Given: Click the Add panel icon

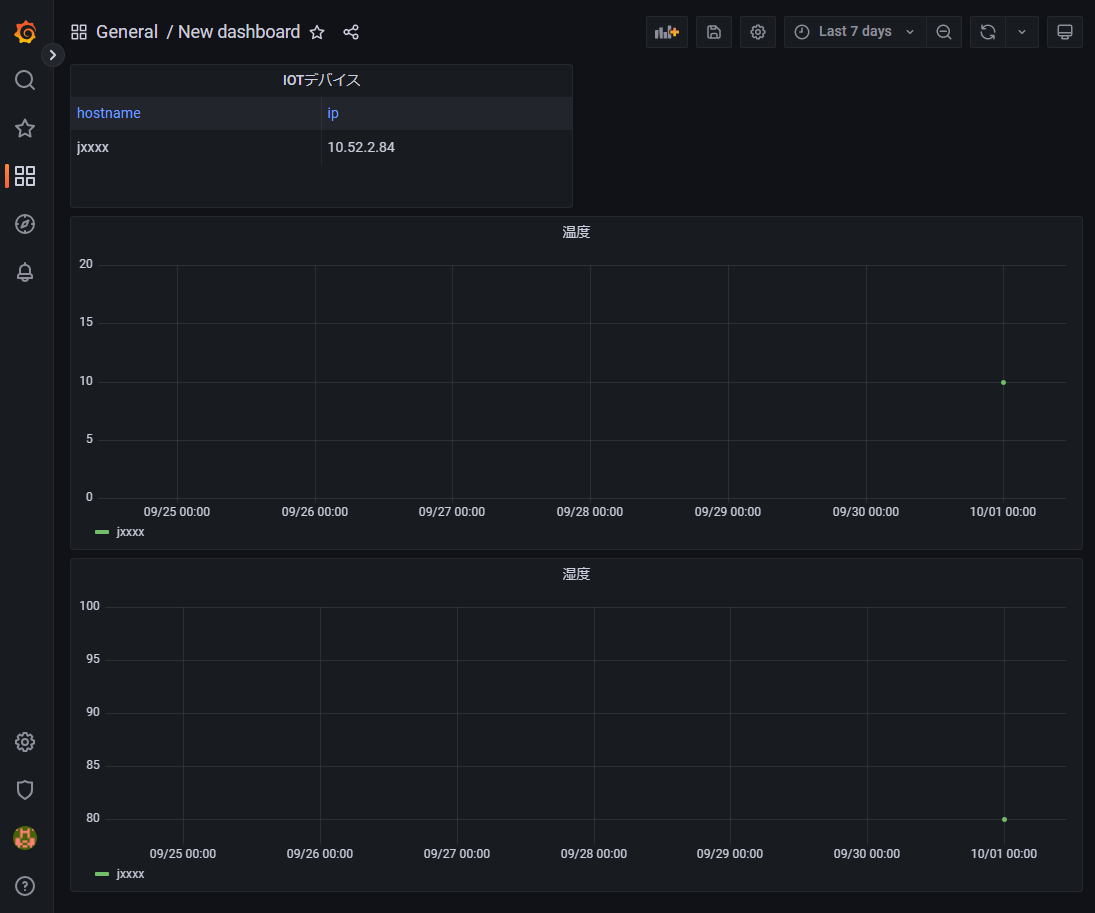Looking at the screenshot, I should click(666, 32).
